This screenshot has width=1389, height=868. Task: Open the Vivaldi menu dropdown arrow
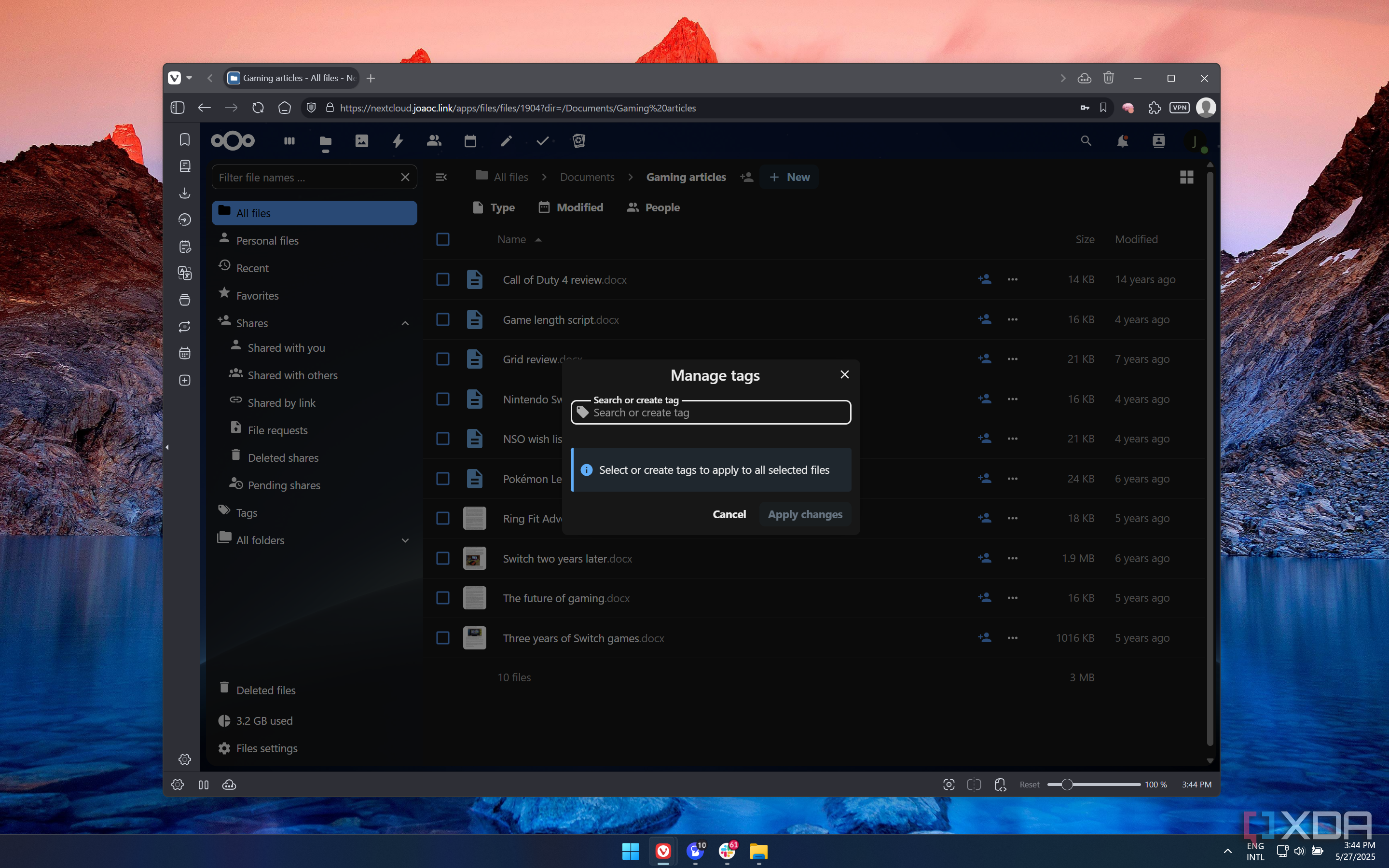coord(189,78)
